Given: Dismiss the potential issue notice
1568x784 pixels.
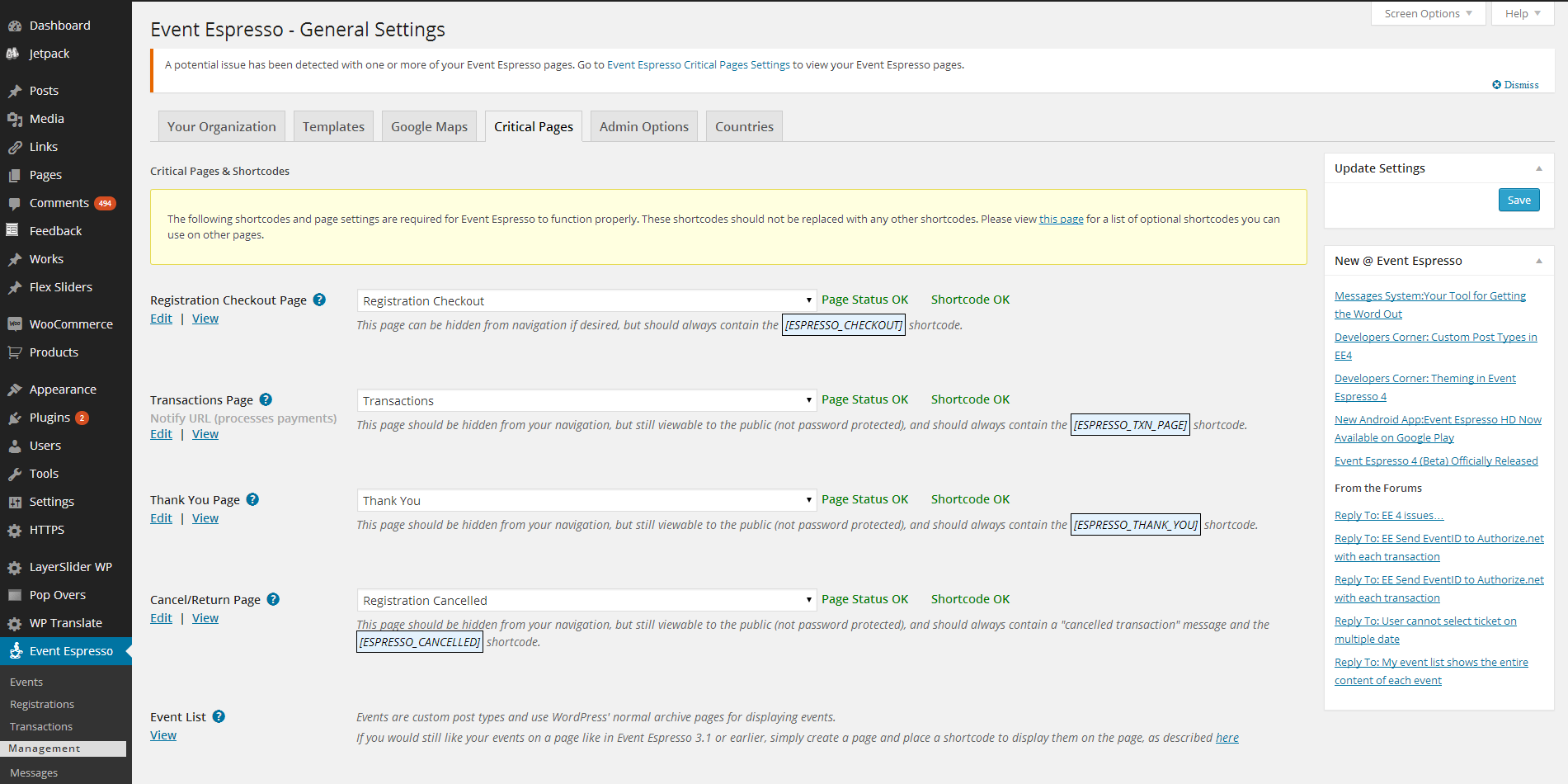Looking at the screenshot, I should click(x=1515, y=85).
